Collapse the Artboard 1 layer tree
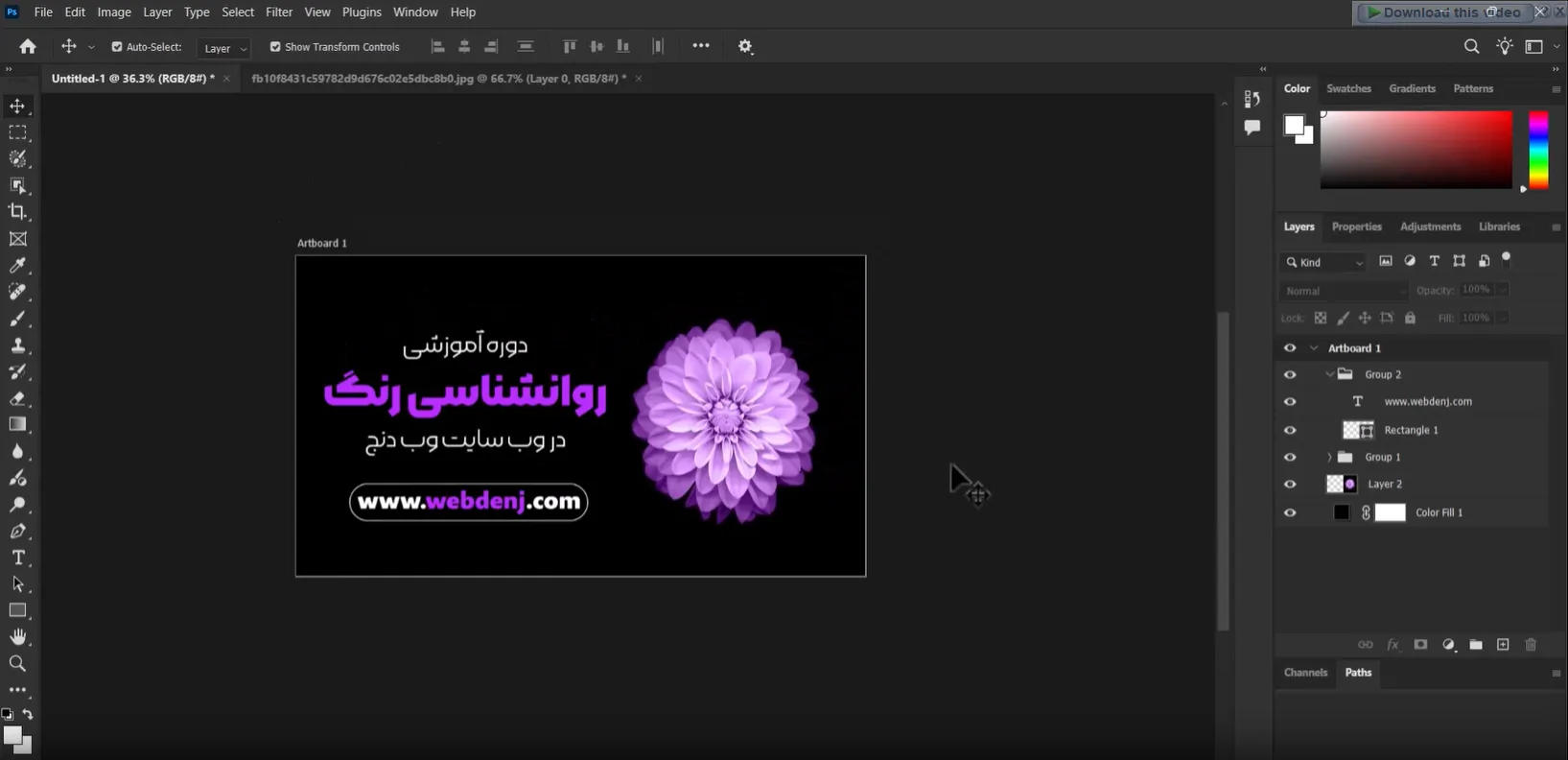 [x=1314, y=348]
